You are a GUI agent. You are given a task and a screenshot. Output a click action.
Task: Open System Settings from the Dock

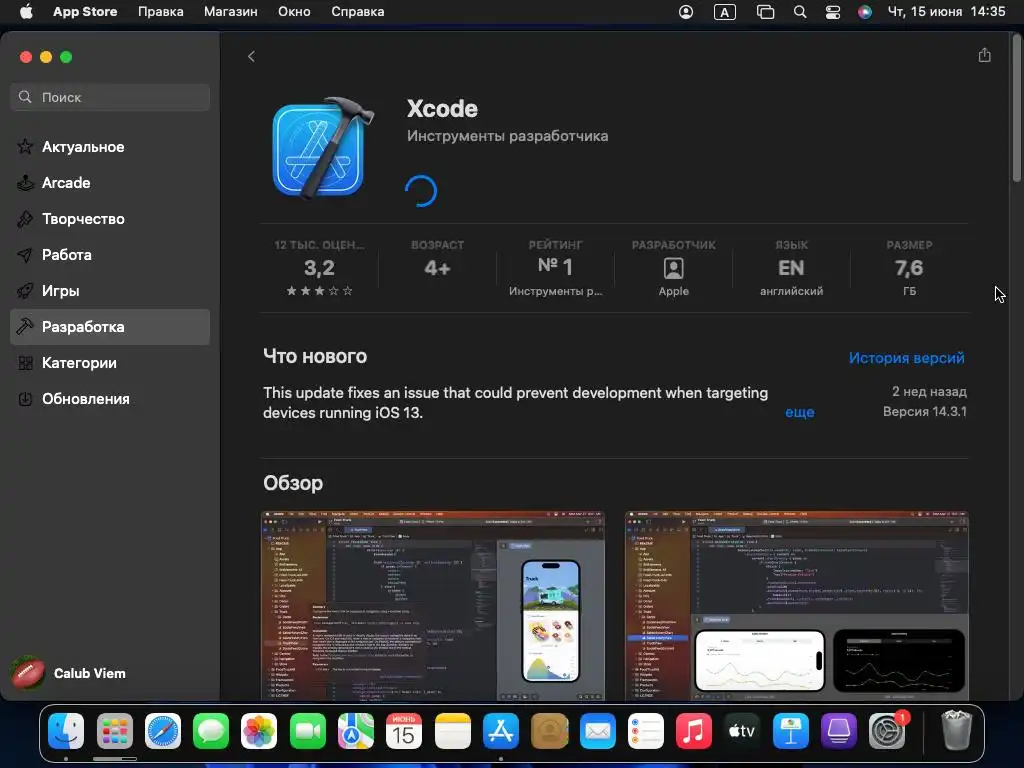coord(887,731)
